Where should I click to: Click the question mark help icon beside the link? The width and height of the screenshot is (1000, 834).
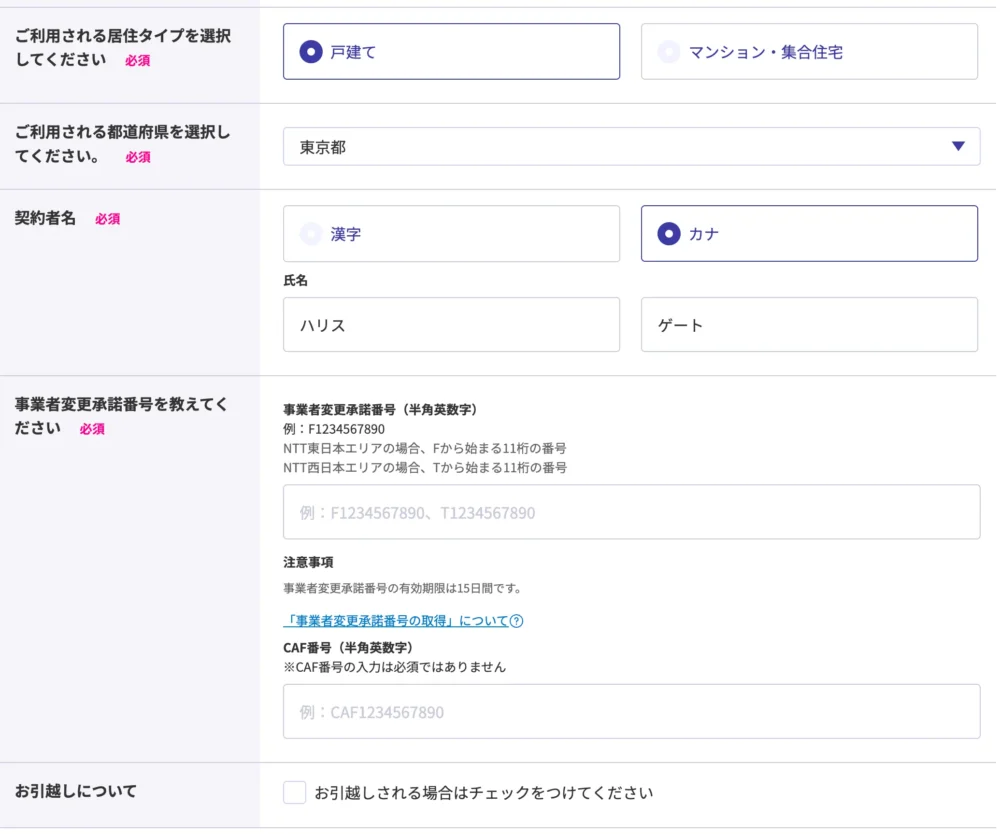[x=517, y=621]
